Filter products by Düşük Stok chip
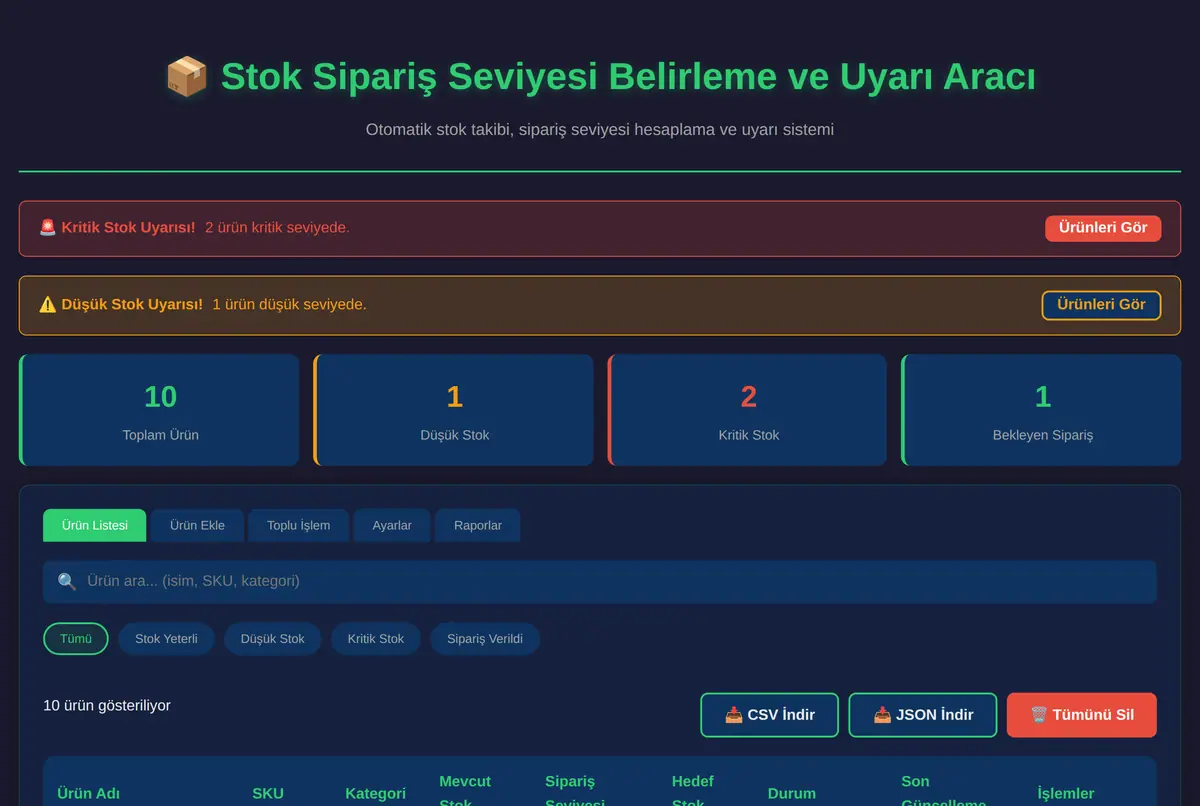The height and width of the screenshot is (806, 1200). [273, 639]
